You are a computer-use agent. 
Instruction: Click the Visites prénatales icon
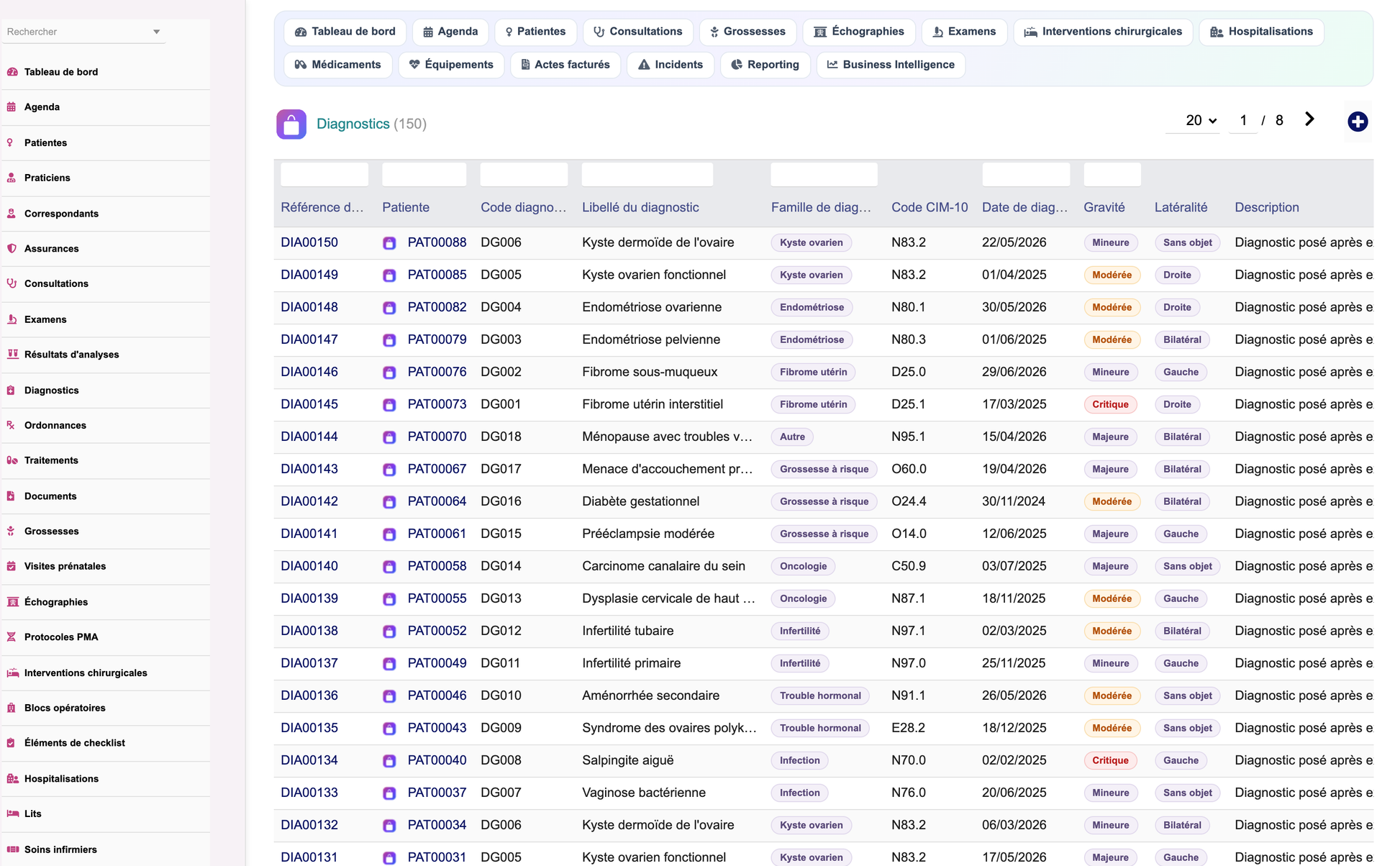click(12, 566)
